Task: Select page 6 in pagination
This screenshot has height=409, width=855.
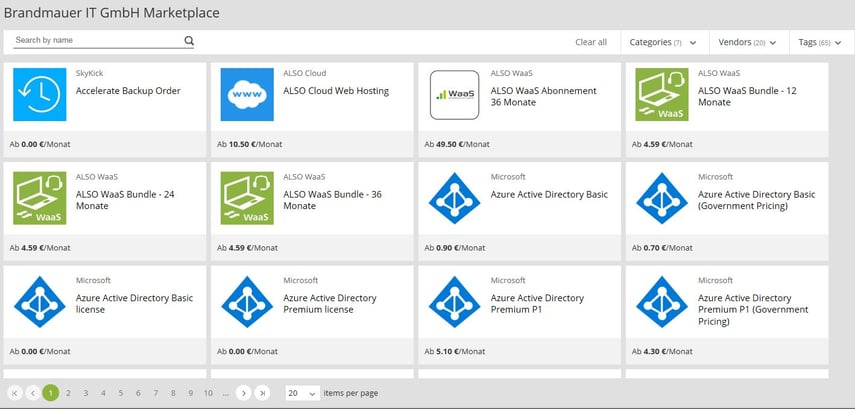Action: tap(138, 393)
